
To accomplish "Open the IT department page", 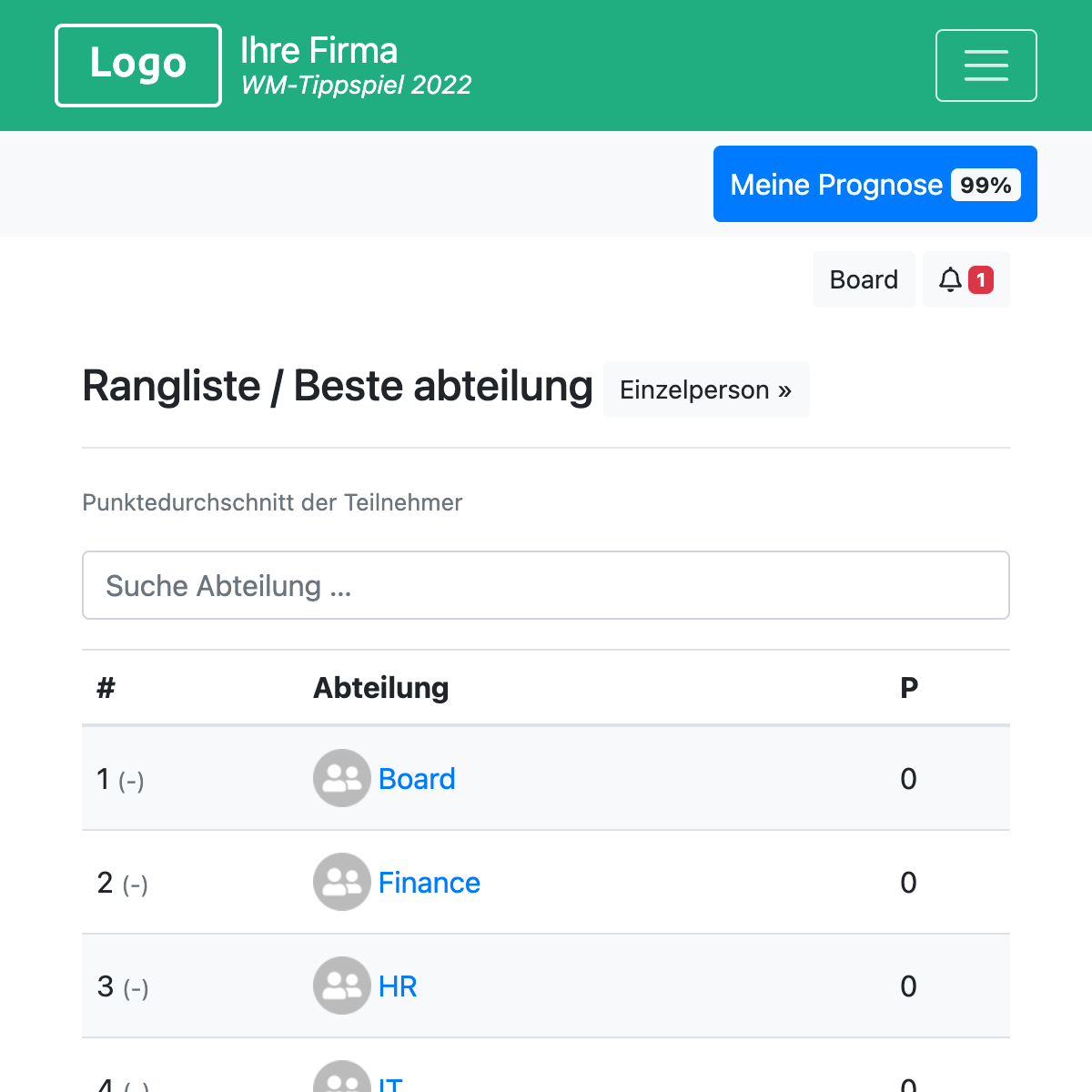I will (x=391, y=1085).
